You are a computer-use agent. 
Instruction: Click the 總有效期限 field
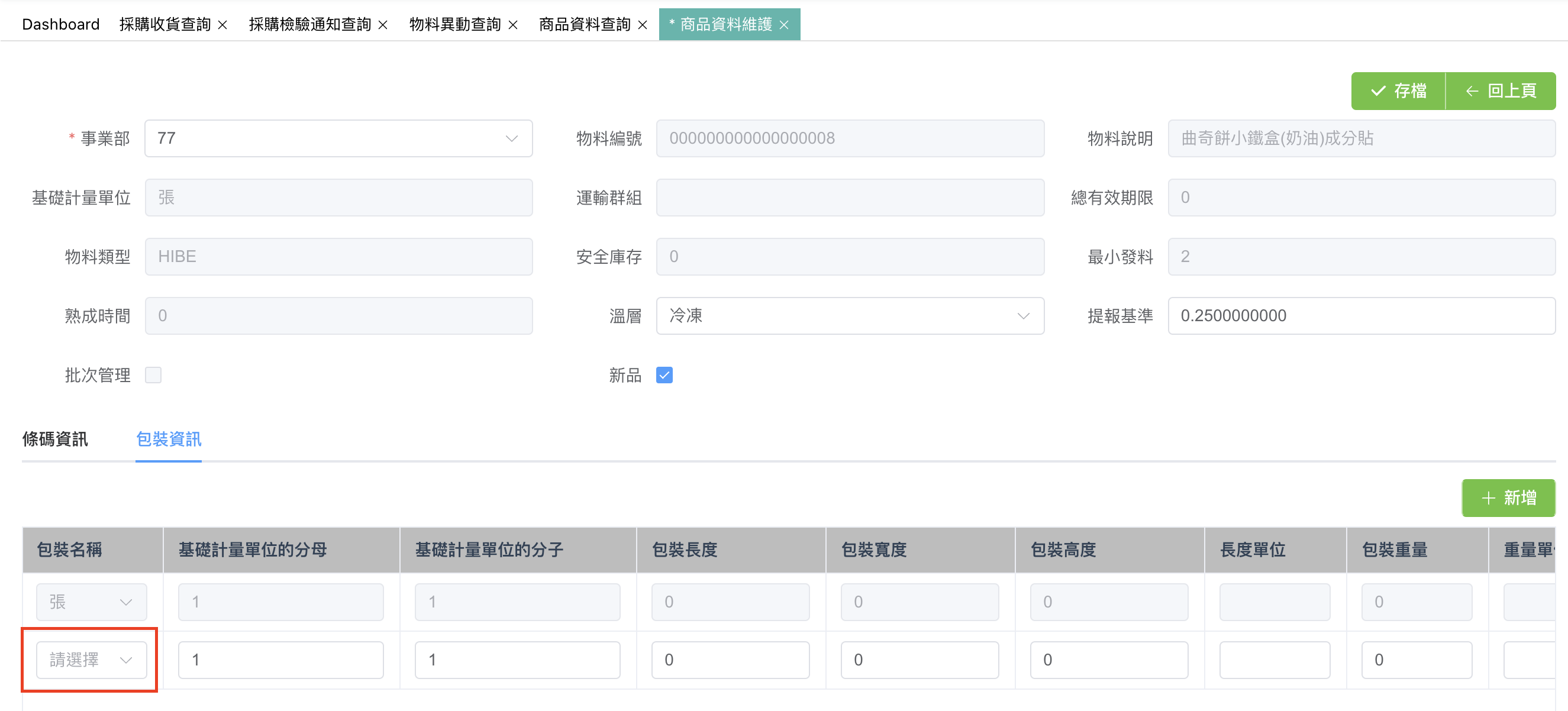coord(1361,197)
